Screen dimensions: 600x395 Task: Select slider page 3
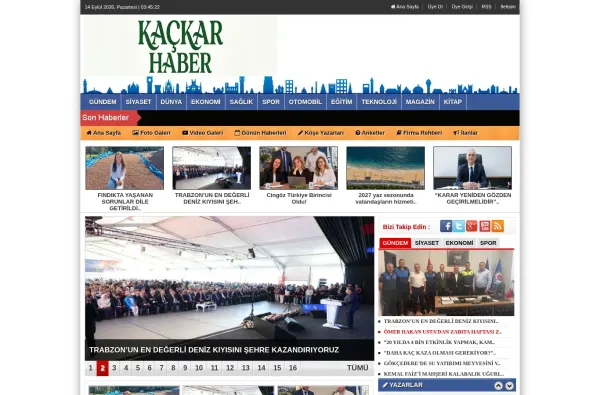[x=114, y=368]
